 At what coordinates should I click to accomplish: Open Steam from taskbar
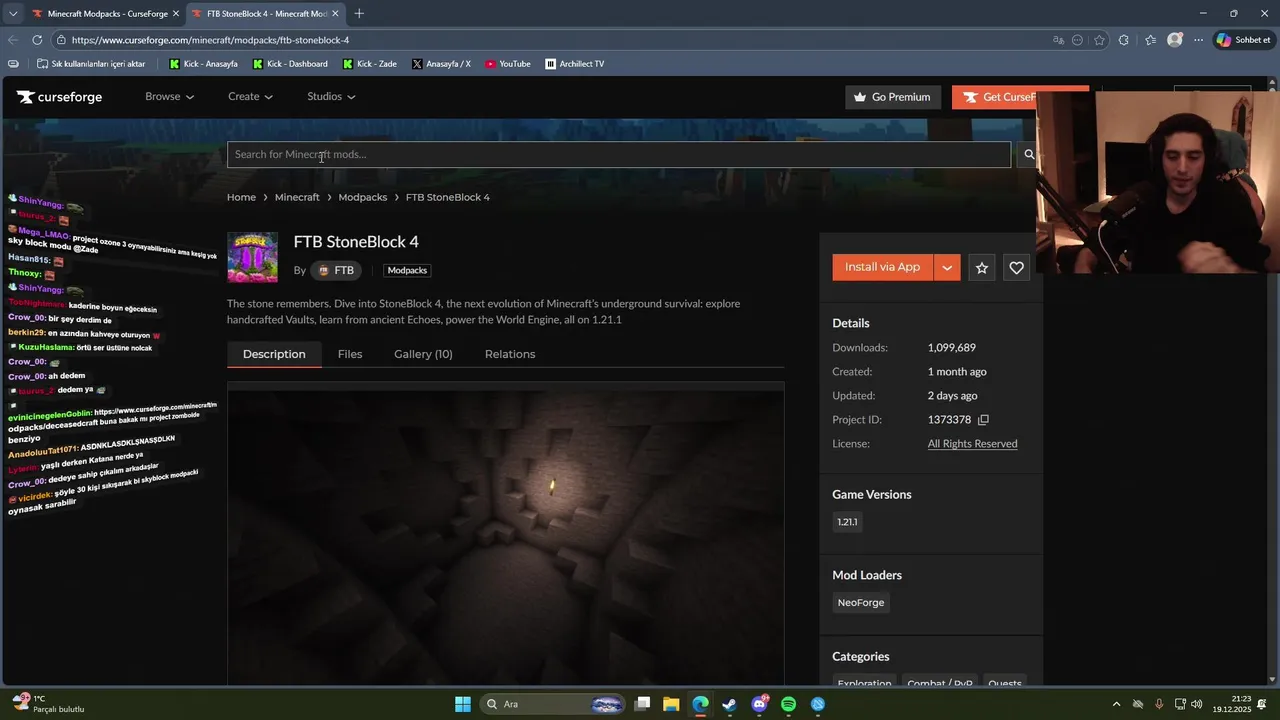730,704
